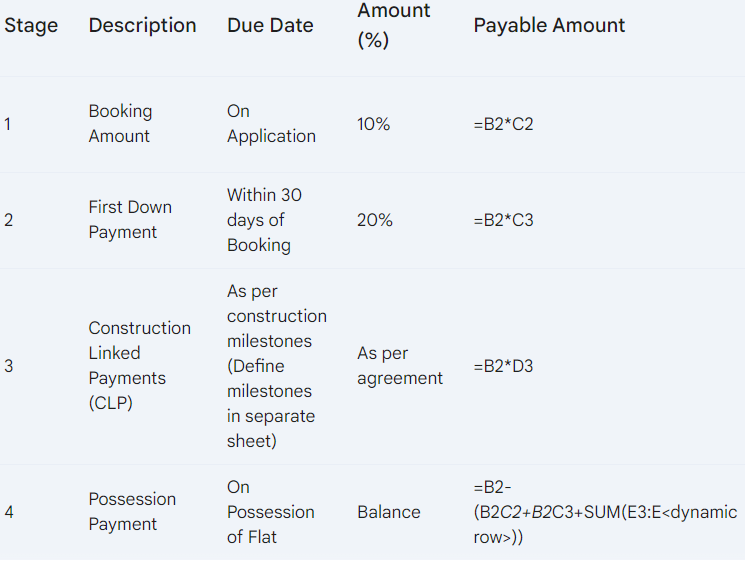Select the Booking Amount cell

[120, 124]
